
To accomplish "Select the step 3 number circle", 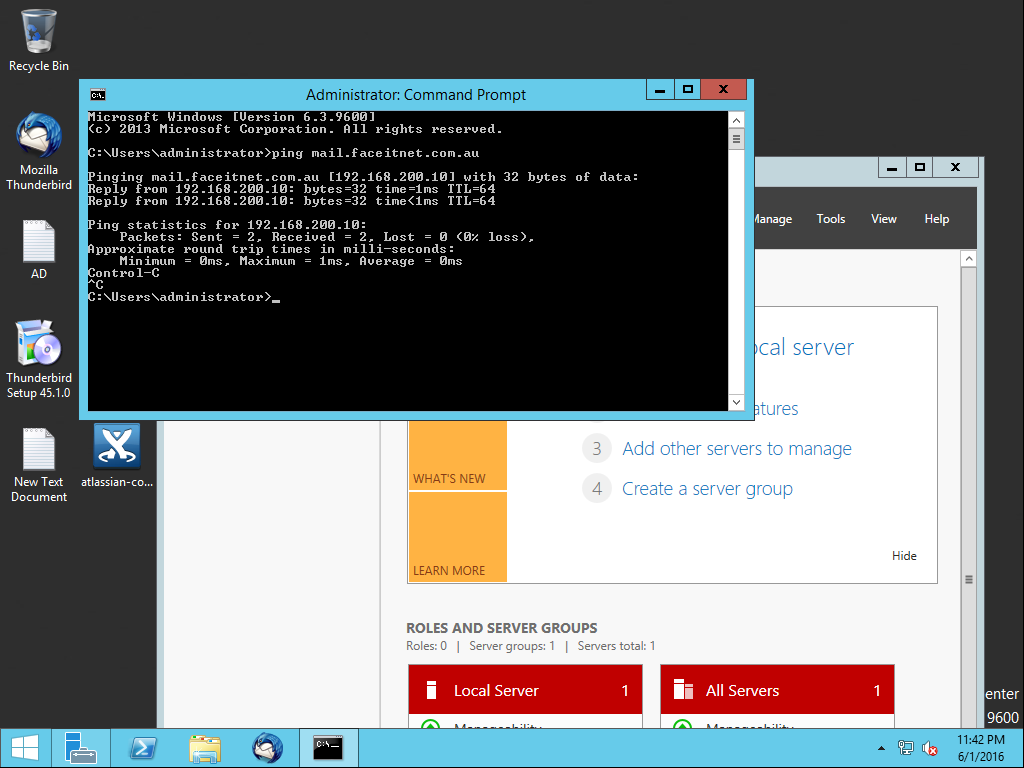I will point(596,449).
